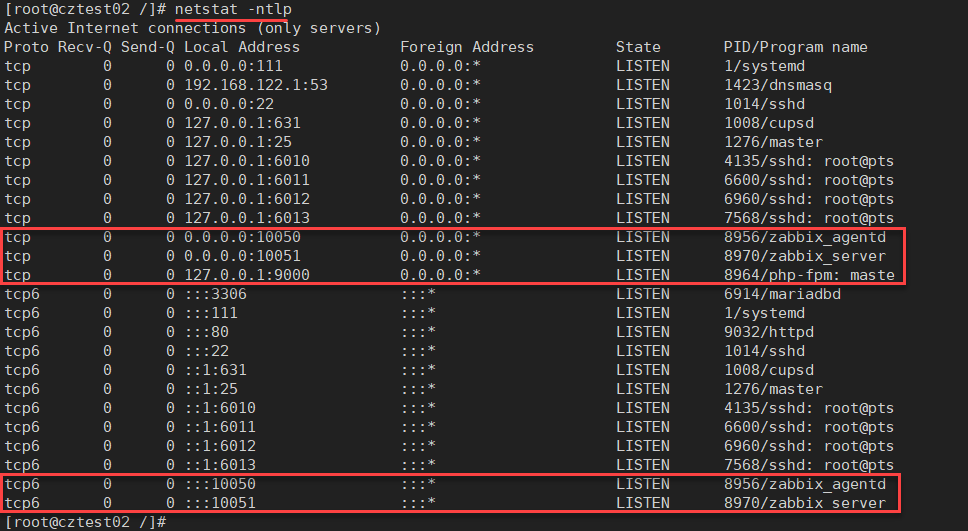Click LISTEN state in the 192.168.122.1:53 row
This screenshot has width=968, height=531.
pyautogui.click(x=643, y=85)
